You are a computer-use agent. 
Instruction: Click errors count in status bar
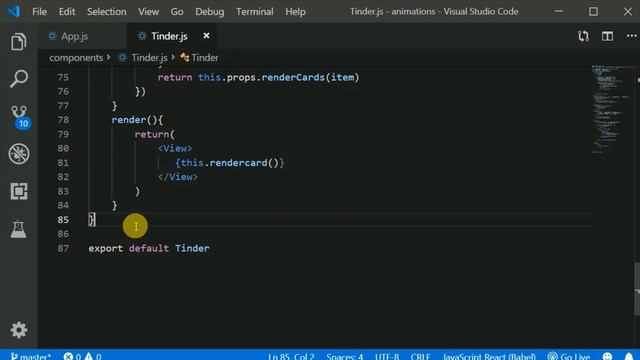73,356
